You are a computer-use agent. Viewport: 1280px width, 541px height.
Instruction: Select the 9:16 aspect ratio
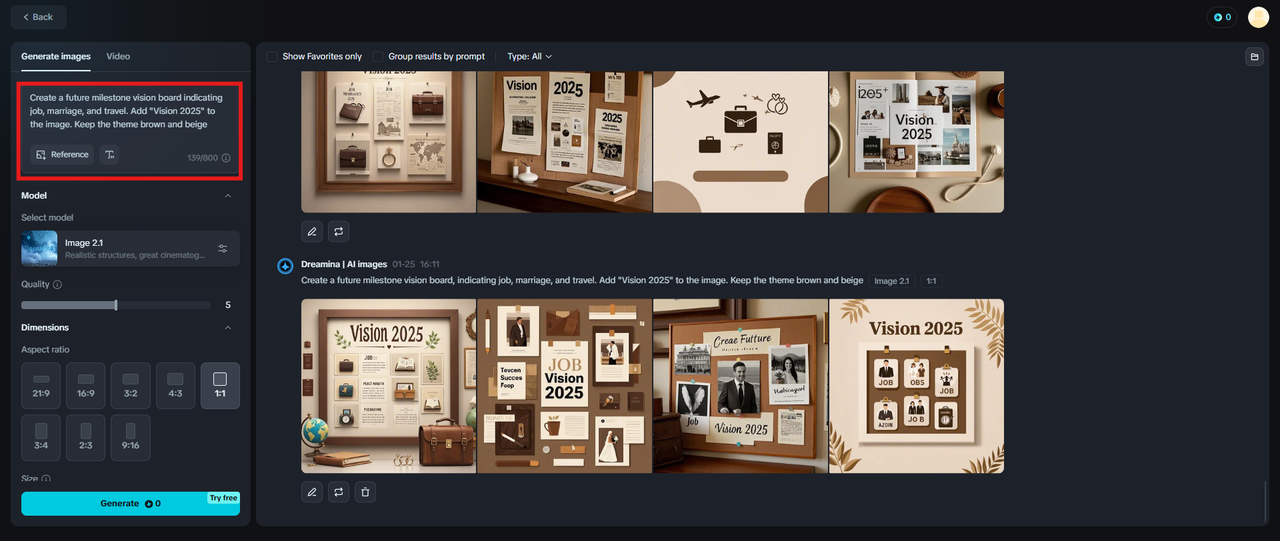130,438
